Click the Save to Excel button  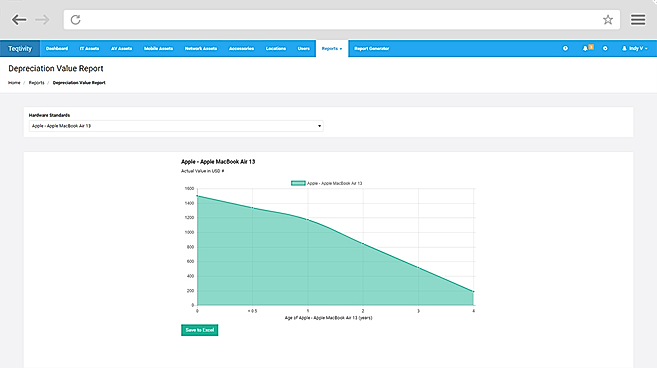(199, 330)
